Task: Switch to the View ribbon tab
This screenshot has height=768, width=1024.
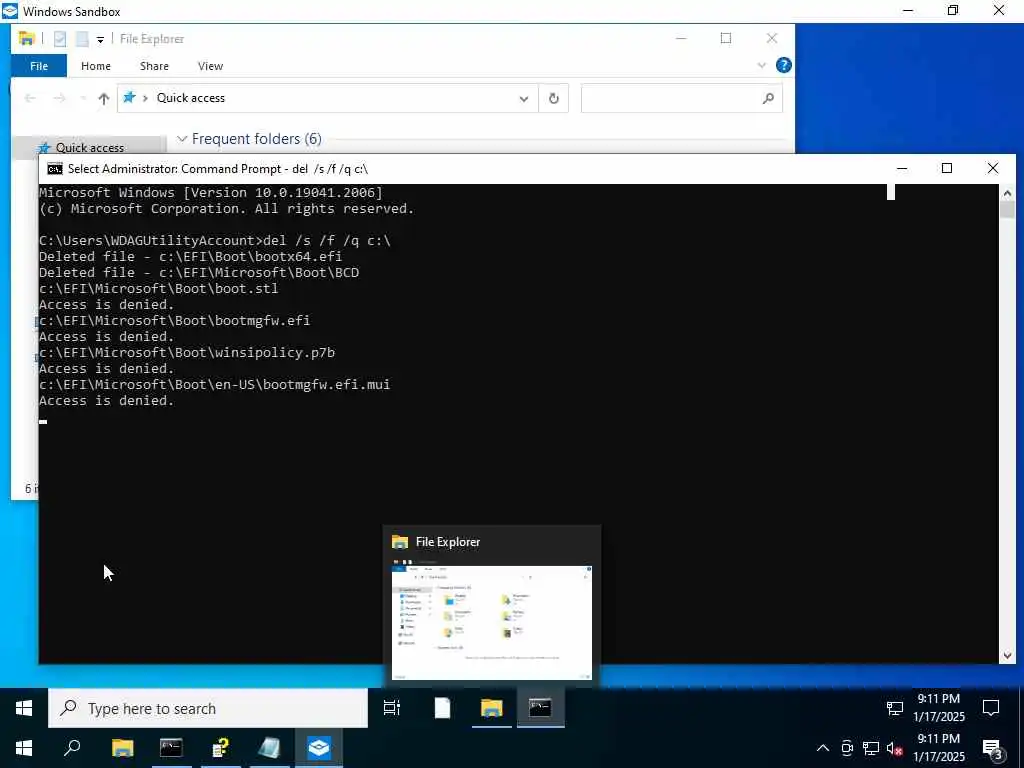Action: (210, 66)
